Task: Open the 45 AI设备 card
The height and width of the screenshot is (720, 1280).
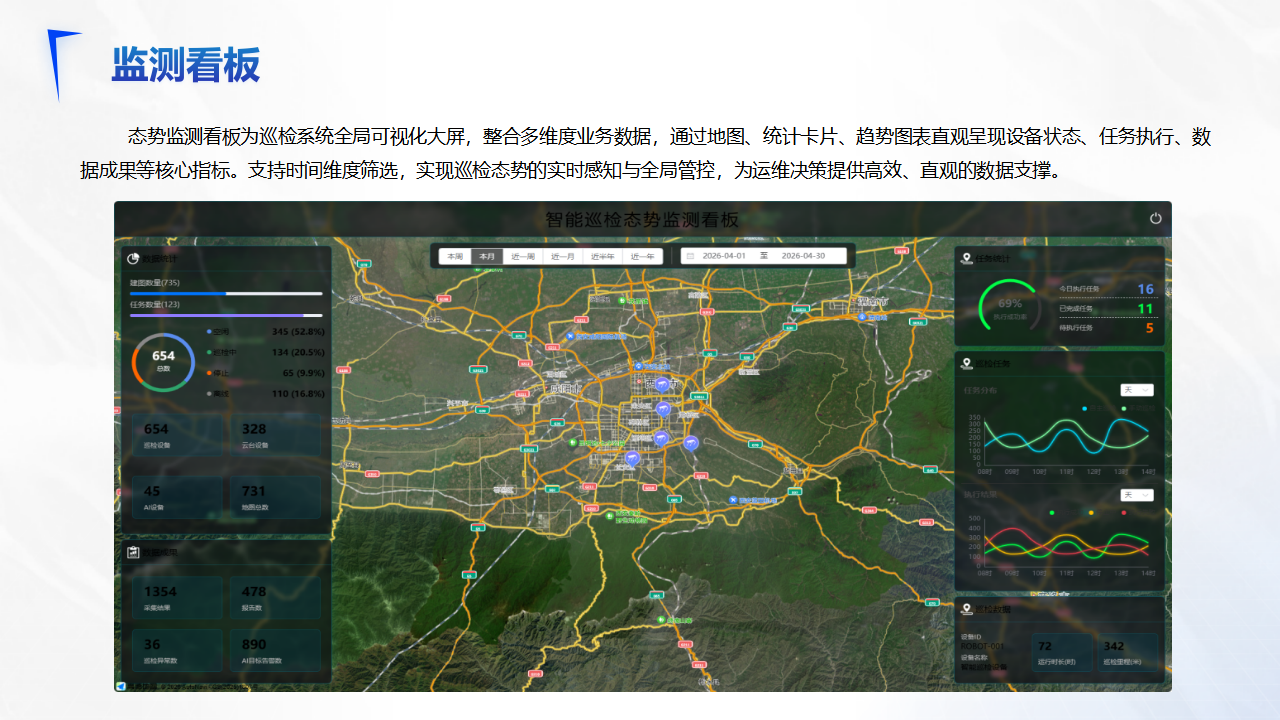Action: [x=178, y=497]
